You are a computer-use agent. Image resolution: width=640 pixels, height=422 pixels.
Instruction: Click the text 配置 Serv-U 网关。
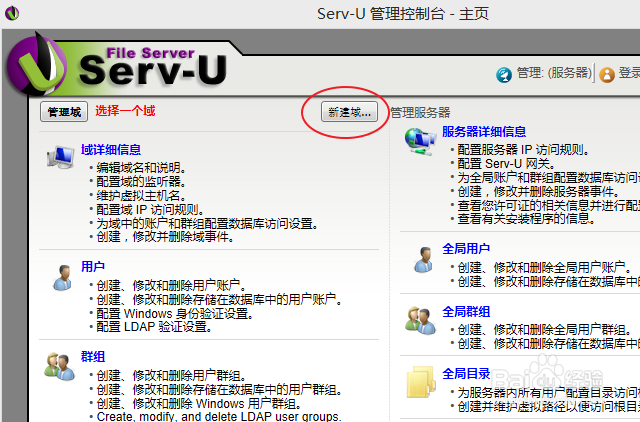pyautogui.click(x=506, y=164)
